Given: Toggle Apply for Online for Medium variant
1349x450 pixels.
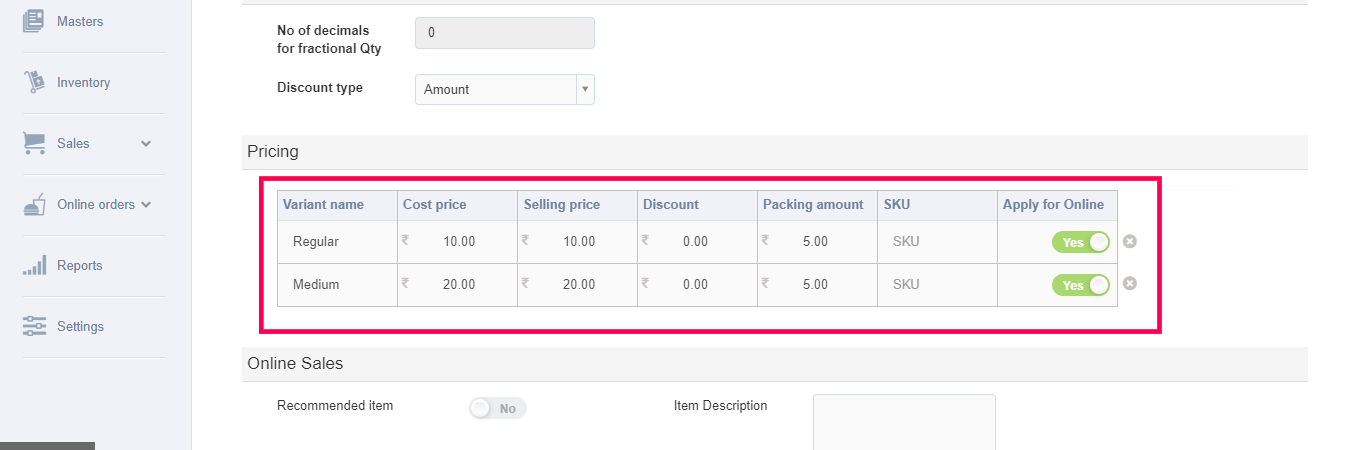Looking at the screenshot, I should pos(1080,285).
